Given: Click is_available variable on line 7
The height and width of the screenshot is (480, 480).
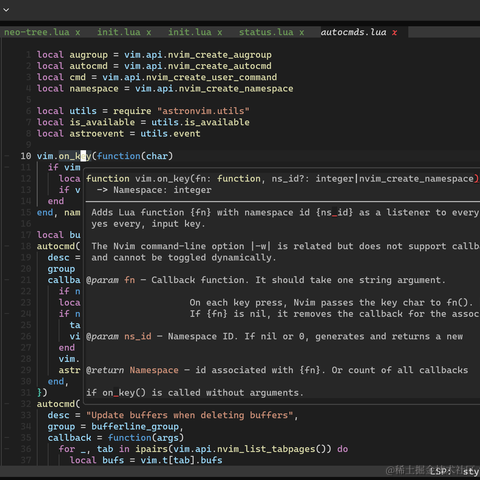Looking at the screenshot, I should [x=102, y=122].
